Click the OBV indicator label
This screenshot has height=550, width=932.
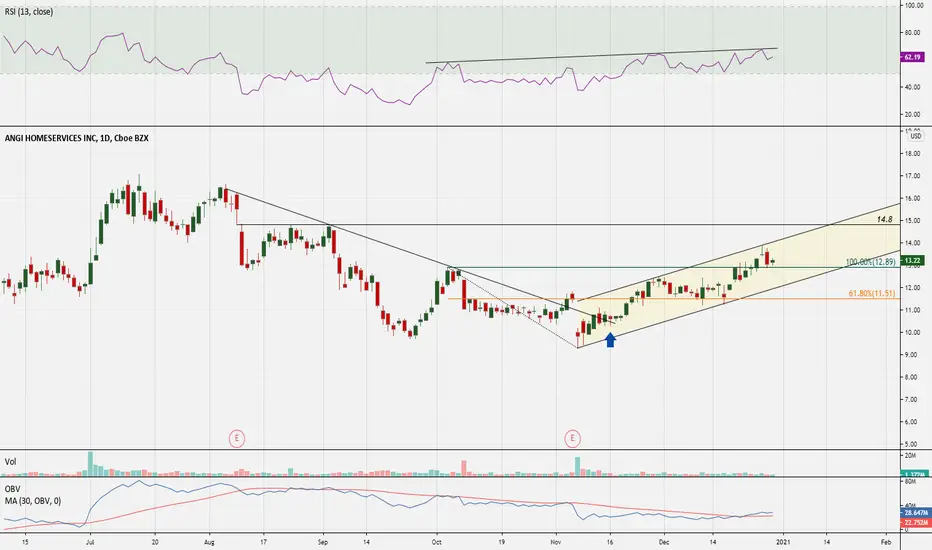(12, 489)
